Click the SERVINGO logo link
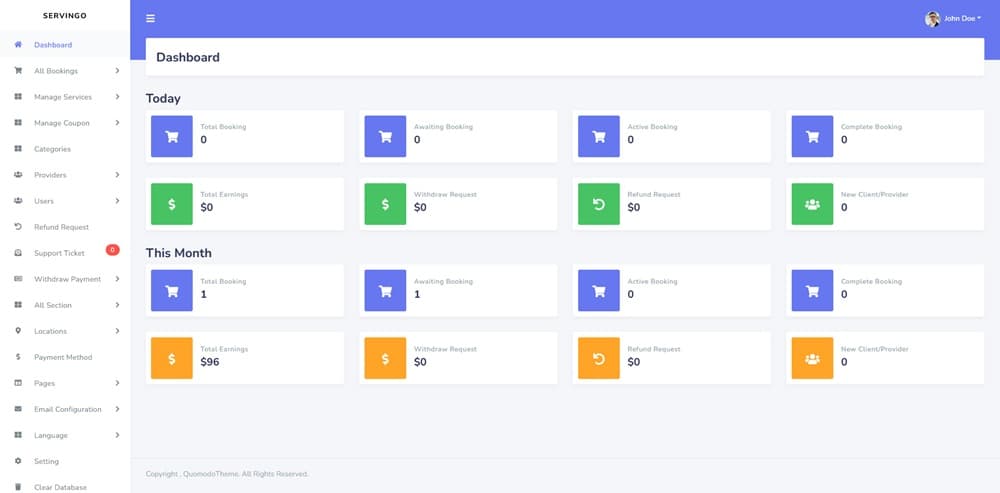This screenshot has height=493, width=1000. (65, 16)
